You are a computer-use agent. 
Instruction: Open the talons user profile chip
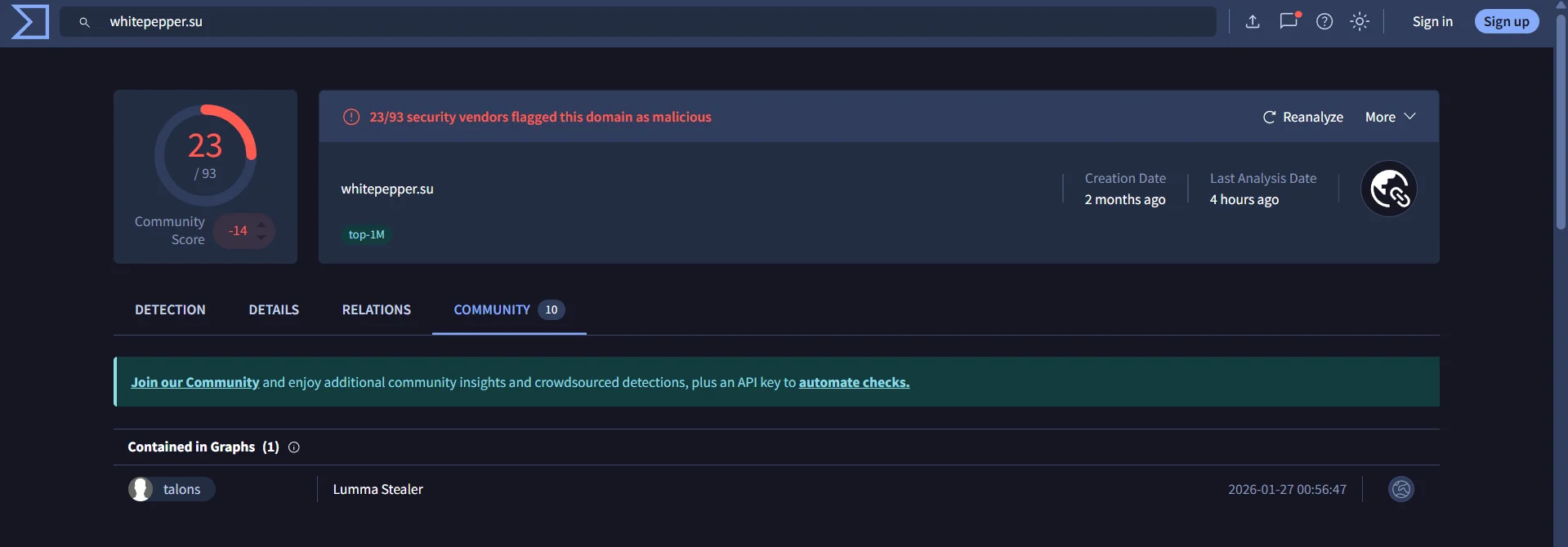(172, 489)
